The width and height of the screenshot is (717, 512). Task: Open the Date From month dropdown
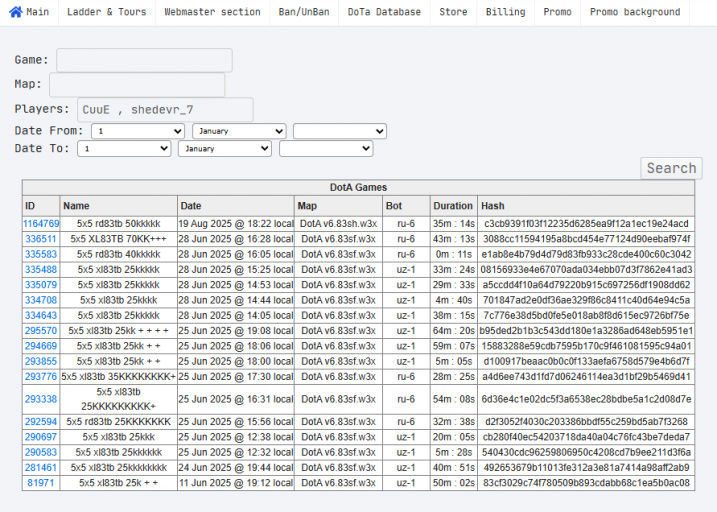point(239,131)
